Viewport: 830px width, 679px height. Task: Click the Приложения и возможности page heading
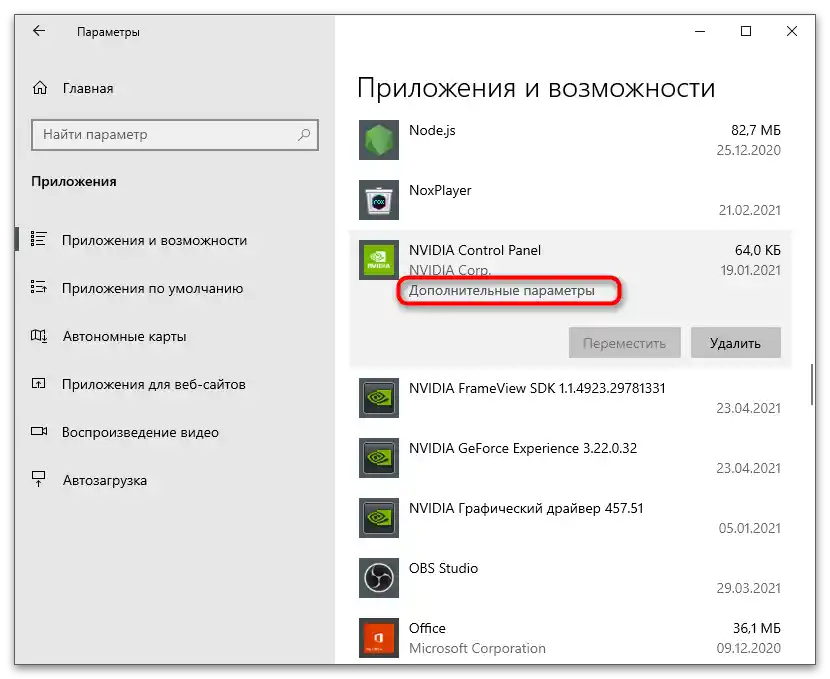click(536, 88)
